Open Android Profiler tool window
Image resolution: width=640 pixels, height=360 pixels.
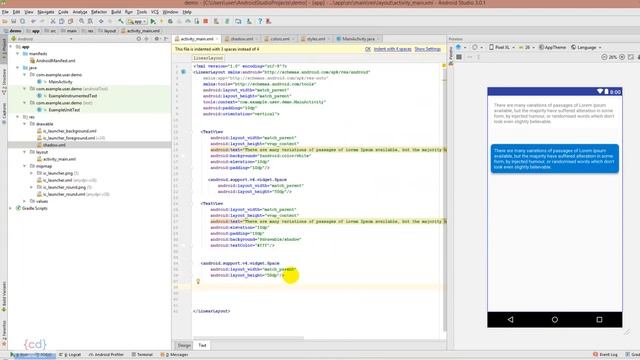coord(106,355)
